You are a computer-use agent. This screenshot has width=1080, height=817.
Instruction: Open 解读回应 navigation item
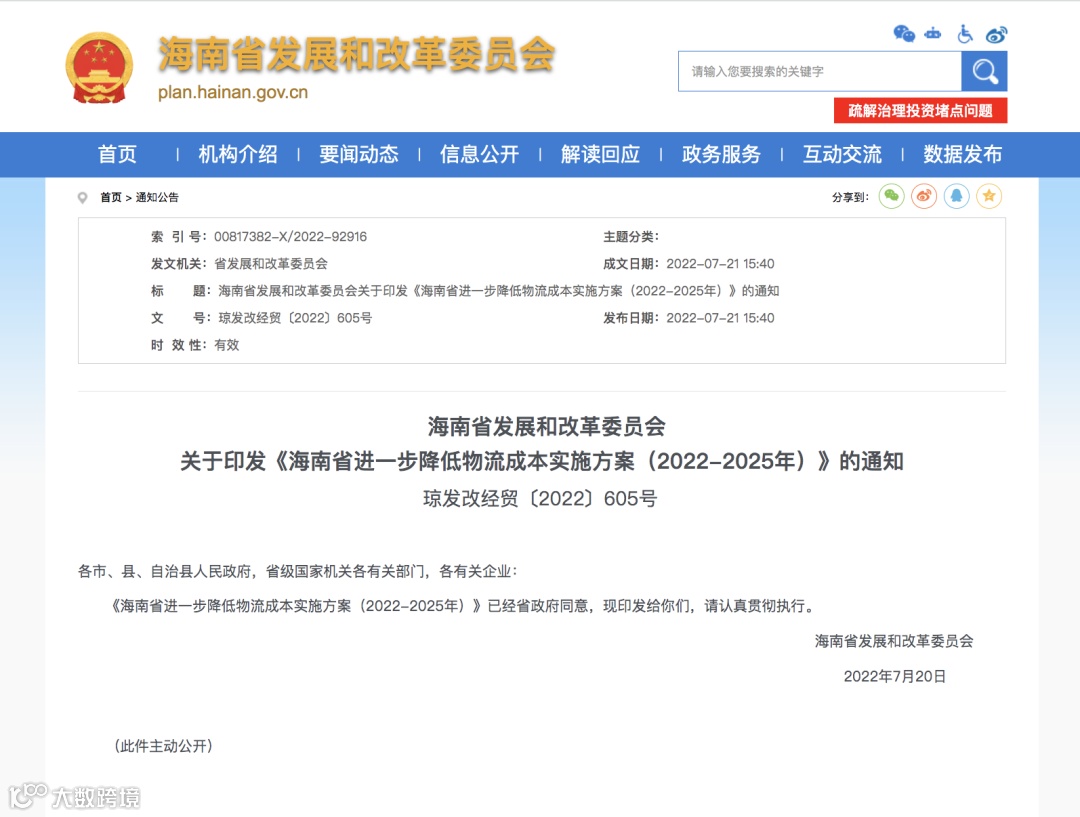[601, 154]
